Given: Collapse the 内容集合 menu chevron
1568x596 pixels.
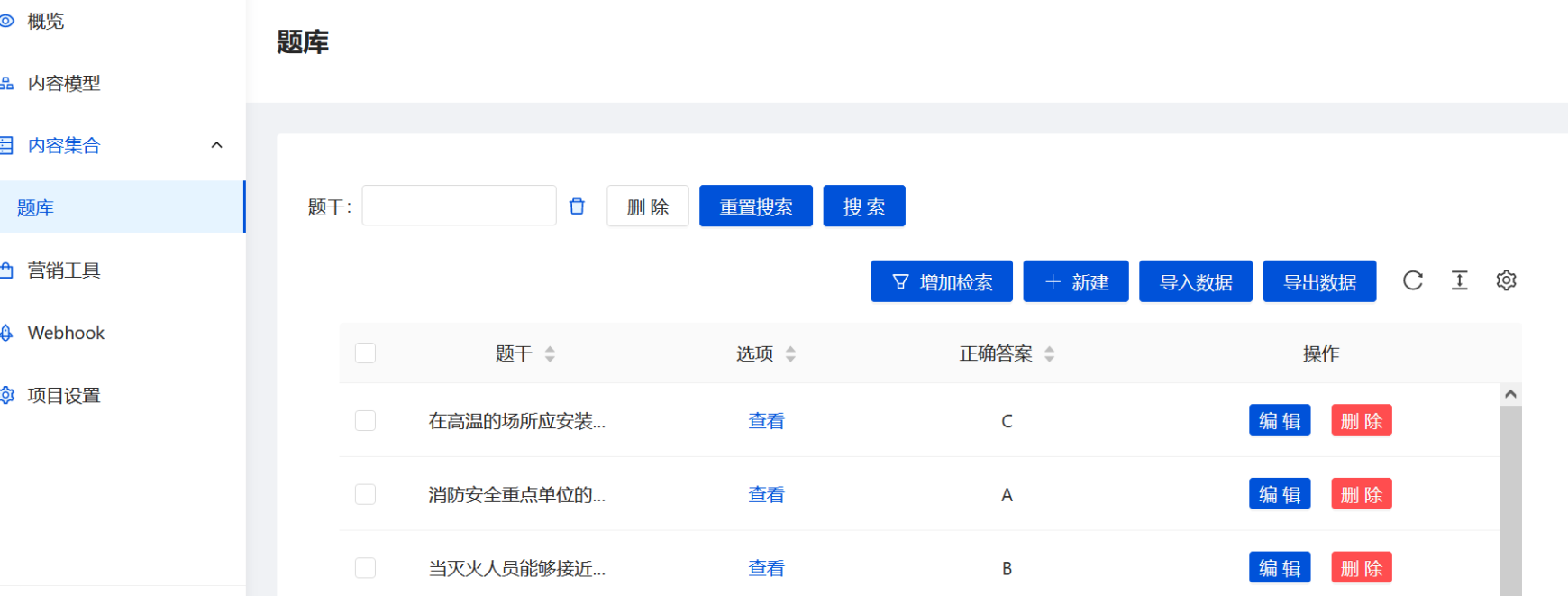Looking at the screenshot, I should click(216, 145).
